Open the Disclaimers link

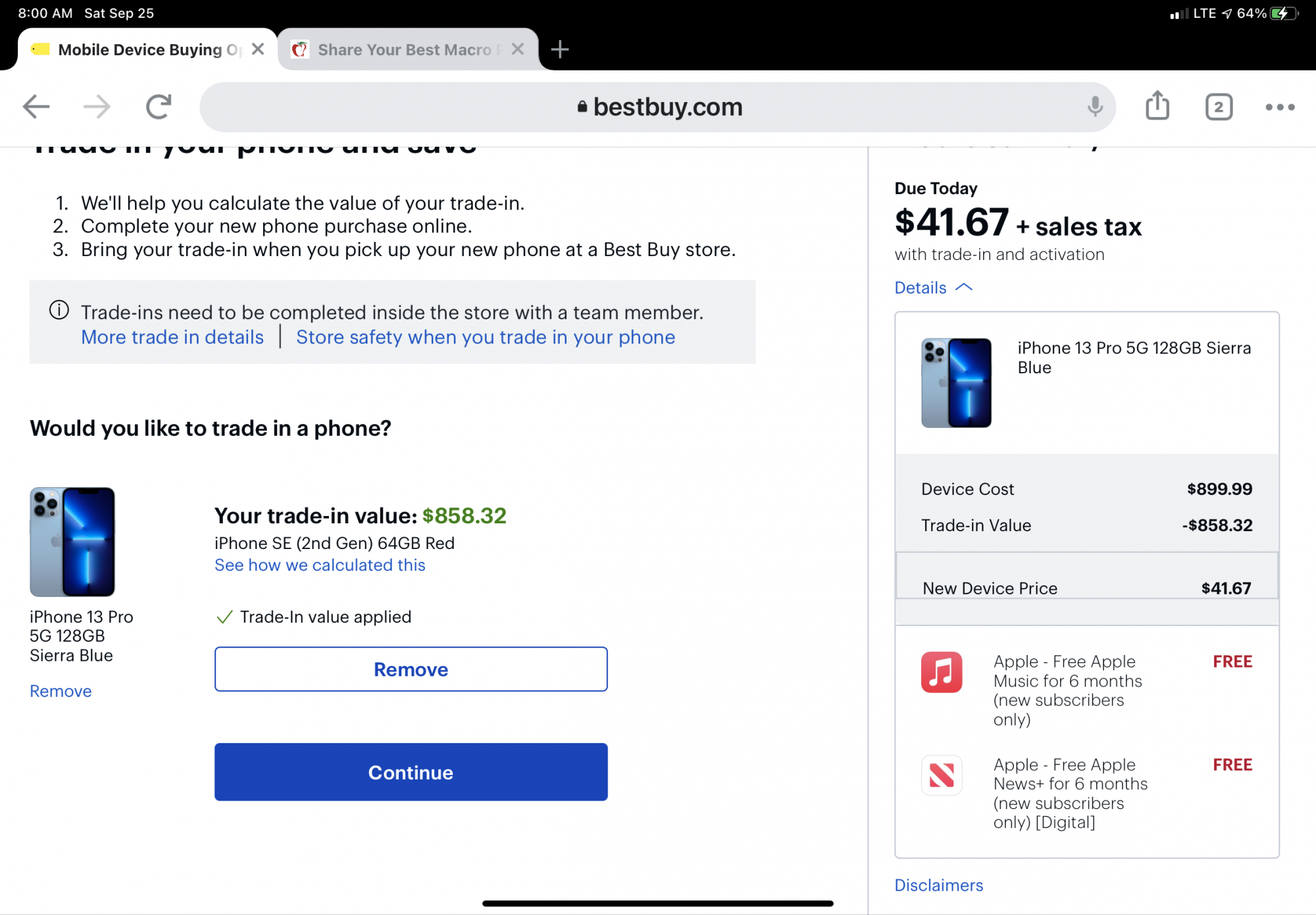(x=938, y=885)
